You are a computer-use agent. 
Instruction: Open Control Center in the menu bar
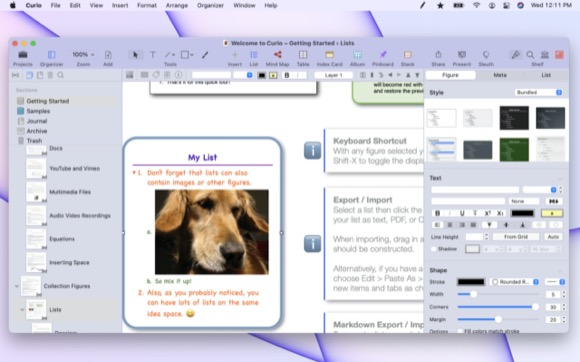point(506,6)
